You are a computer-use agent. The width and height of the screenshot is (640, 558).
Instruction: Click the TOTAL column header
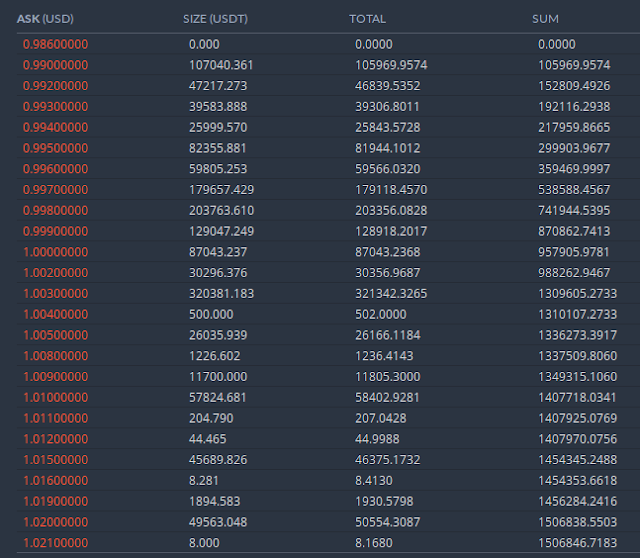coord(367,19)
